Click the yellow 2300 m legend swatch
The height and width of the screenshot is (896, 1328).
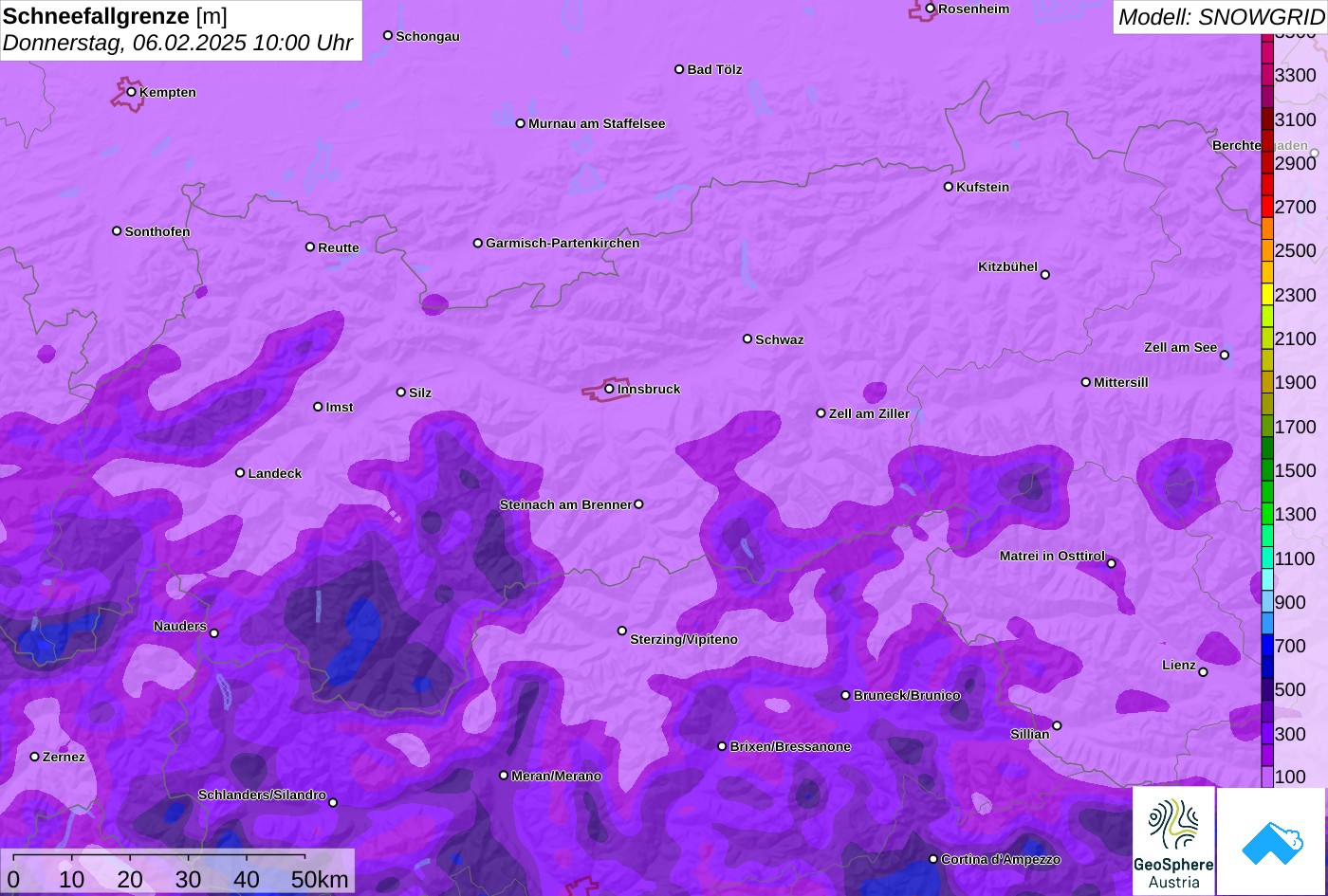1267,294
